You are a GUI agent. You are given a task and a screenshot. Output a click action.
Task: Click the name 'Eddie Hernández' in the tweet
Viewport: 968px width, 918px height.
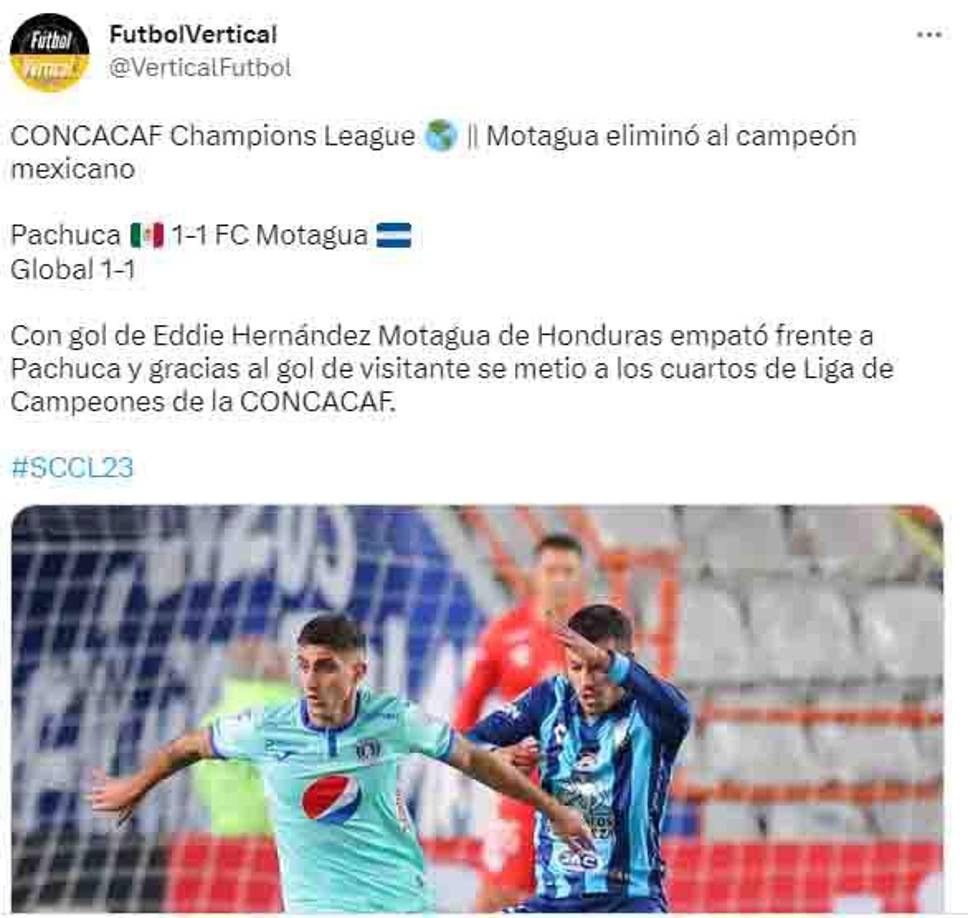262,336
